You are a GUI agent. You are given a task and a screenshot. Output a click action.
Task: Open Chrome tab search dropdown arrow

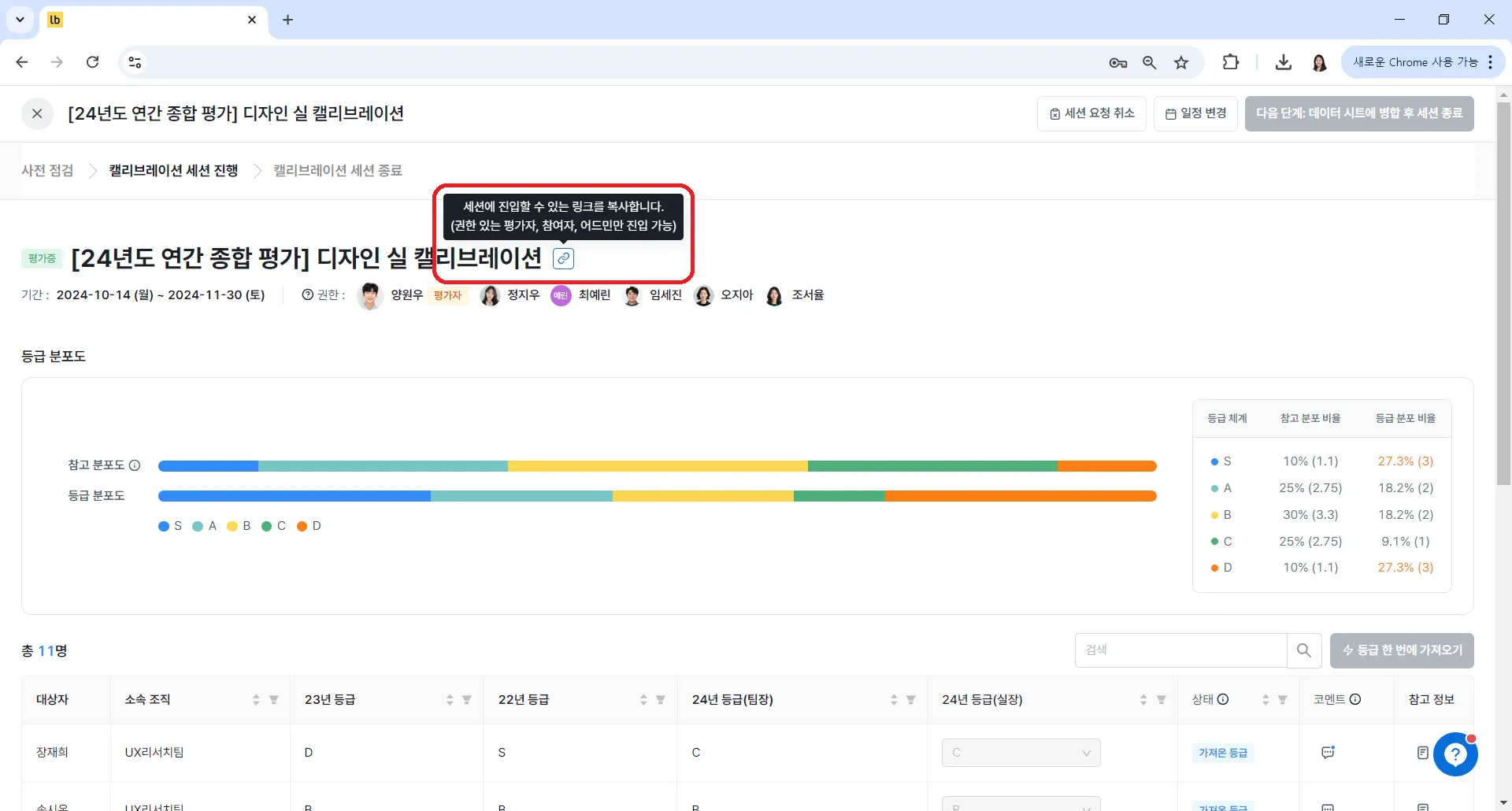tap(20, 20)
